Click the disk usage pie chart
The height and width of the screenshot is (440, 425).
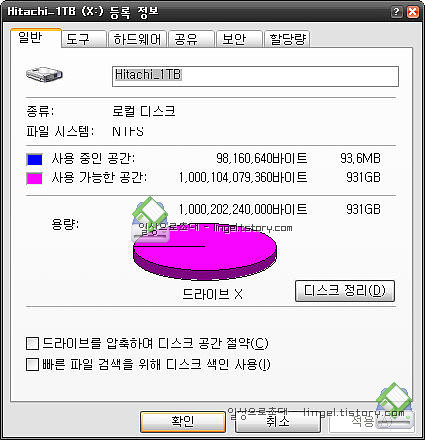click(x=205, y=252)
